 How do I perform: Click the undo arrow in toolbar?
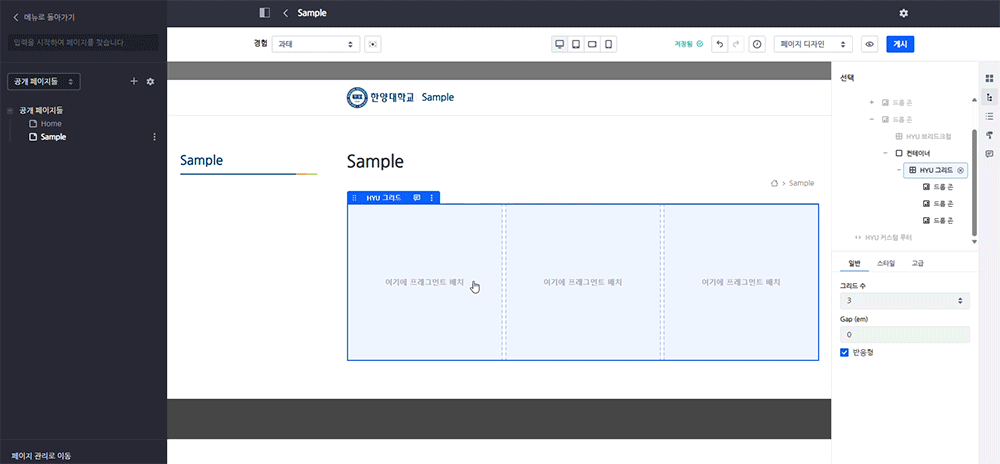[718, 44]
